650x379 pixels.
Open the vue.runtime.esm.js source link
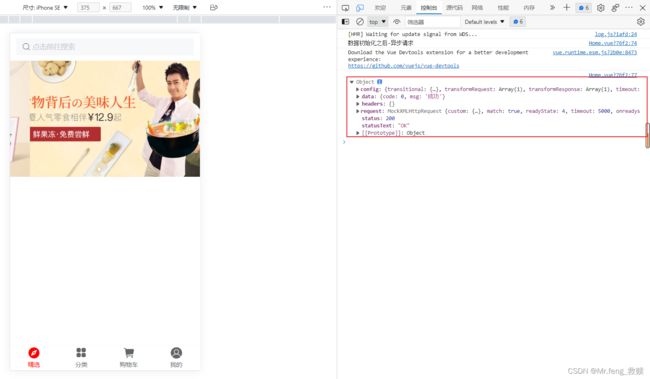tap(594, 53)
